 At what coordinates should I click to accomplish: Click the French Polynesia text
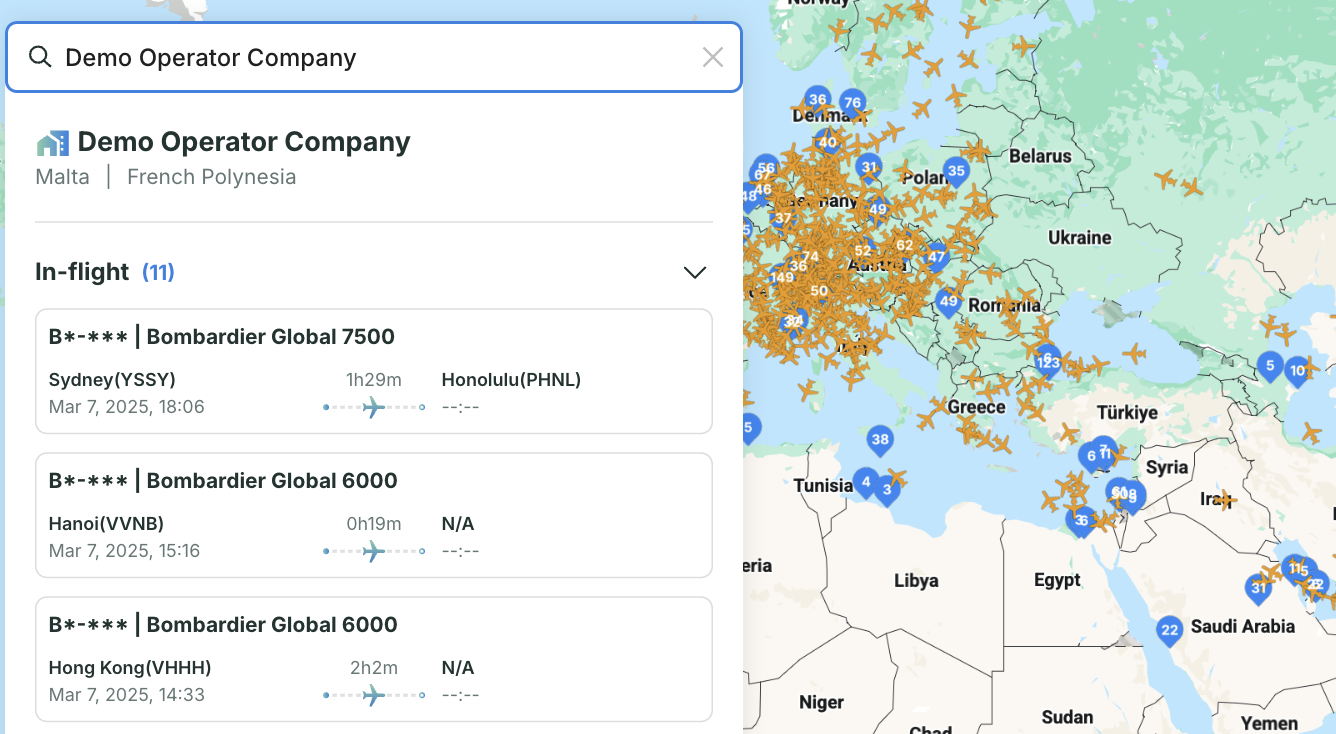tap(212, 177)
